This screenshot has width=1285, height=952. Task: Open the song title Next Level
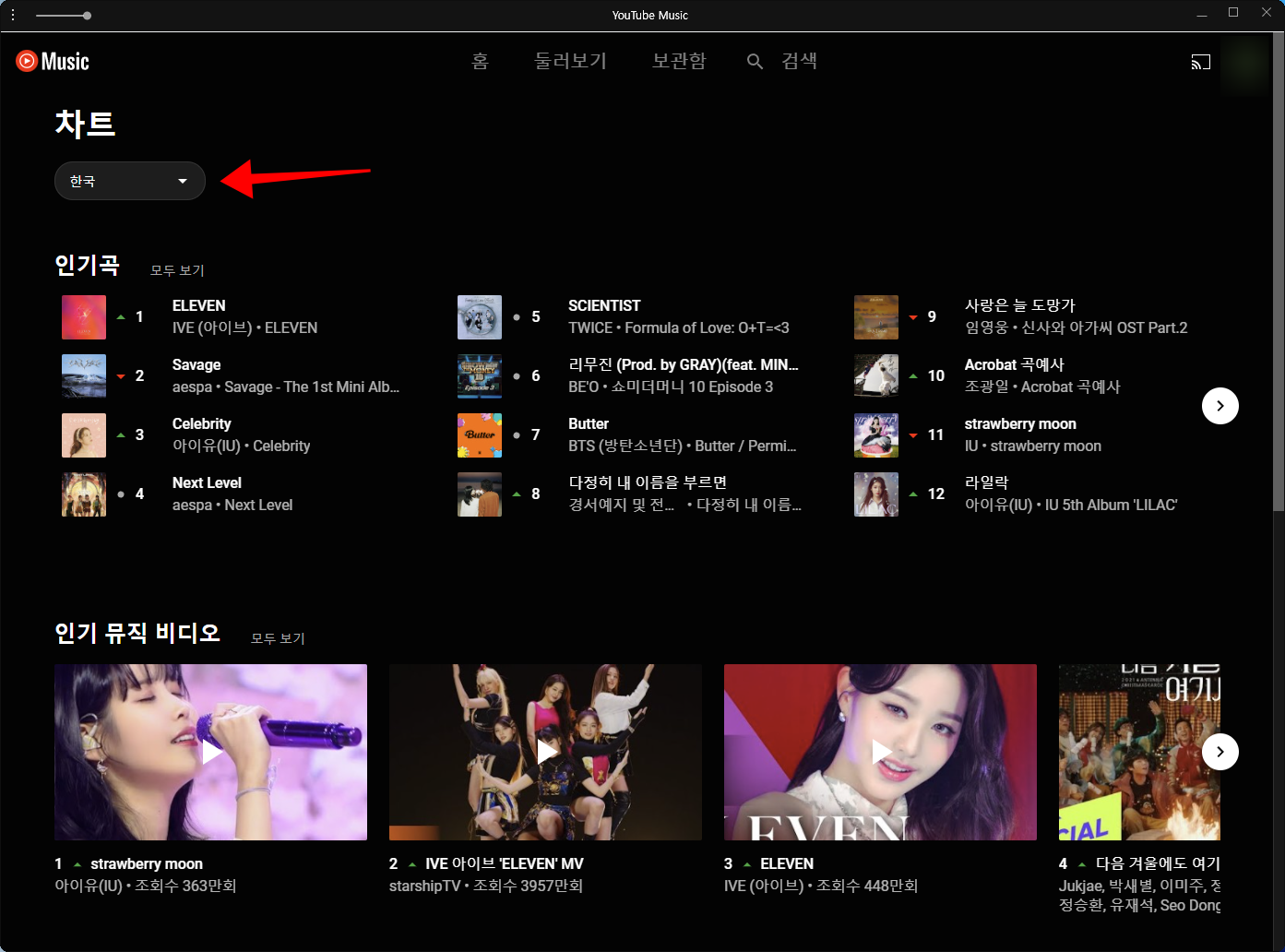pyautogui.click(x=207, y=482)
